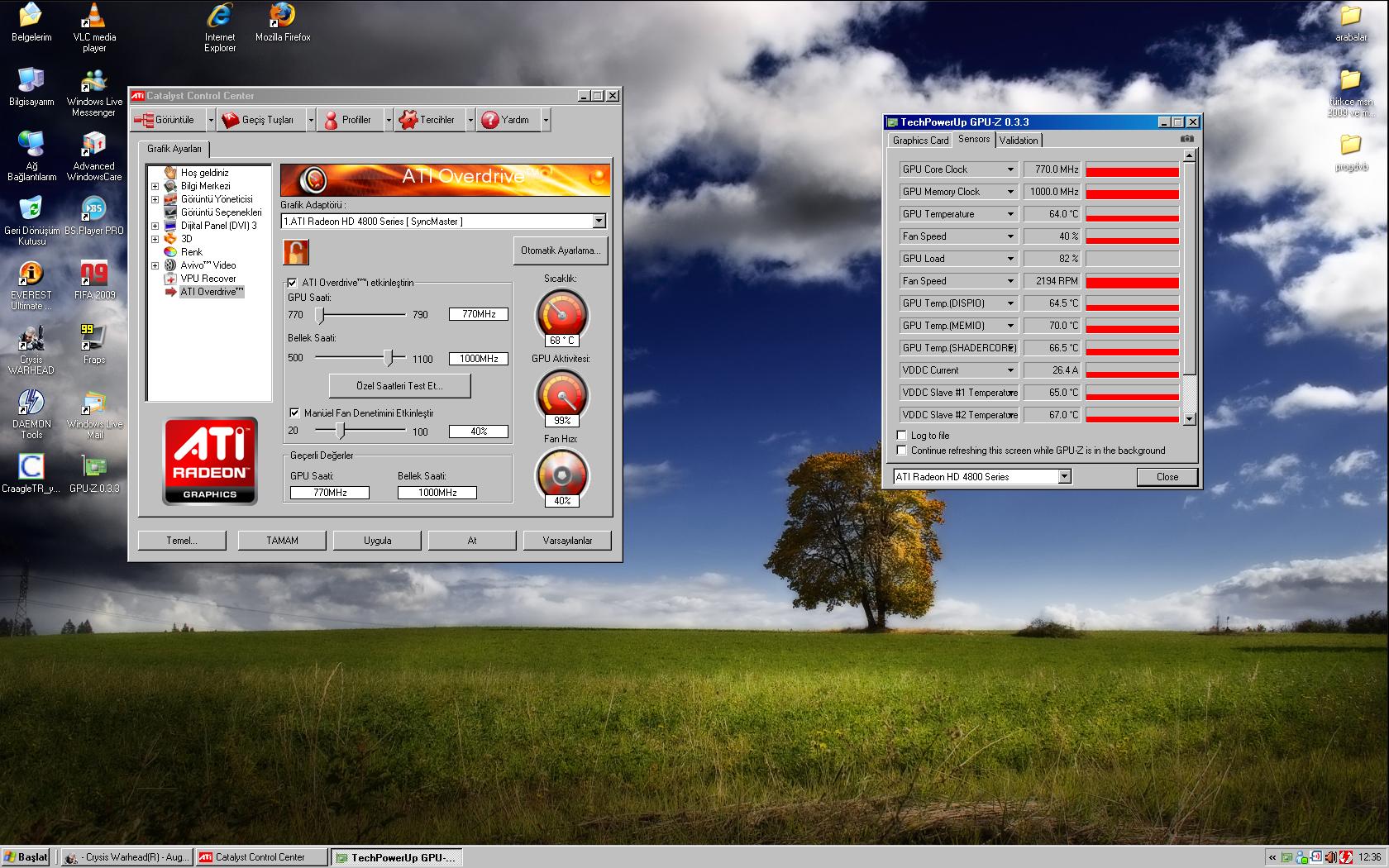This screenshot has height=868, width=1389.
Task: Open Grafik Adaptörü dropdown
Action: click(599, 222)
